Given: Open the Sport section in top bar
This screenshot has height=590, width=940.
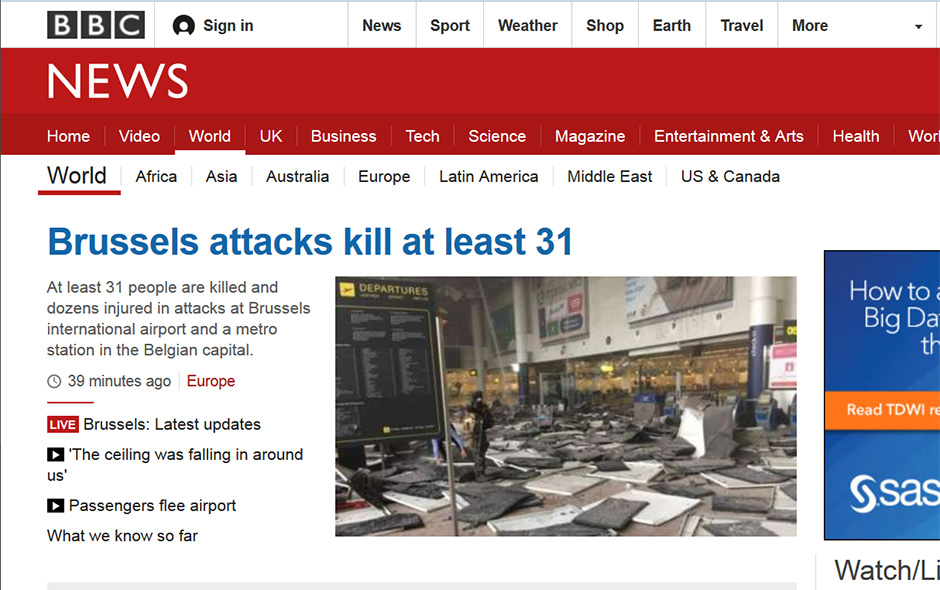Looking at the screenshot, I should [x=449, y=26].
